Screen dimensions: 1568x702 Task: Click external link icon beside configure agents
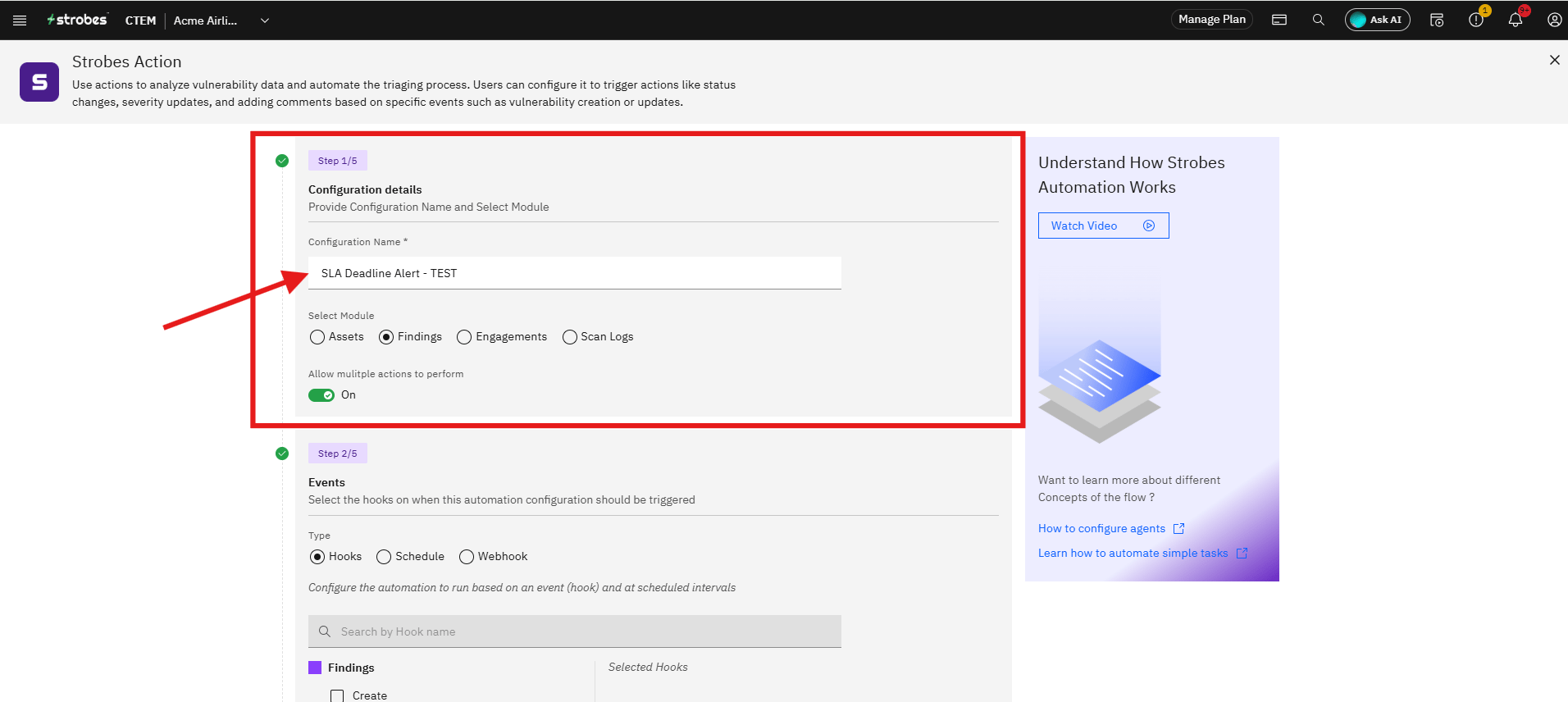pyautogui.click(x=1178, y=528)
